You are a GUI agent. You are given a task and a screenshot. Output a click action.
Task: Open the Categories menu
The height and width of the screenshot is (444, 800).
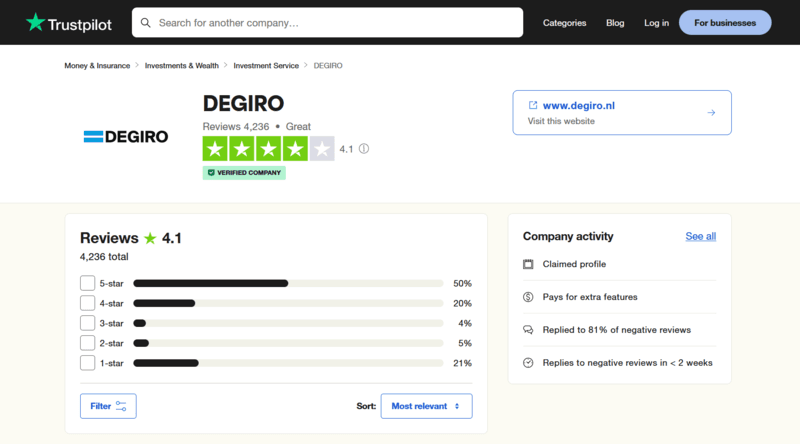coord(564,23)
